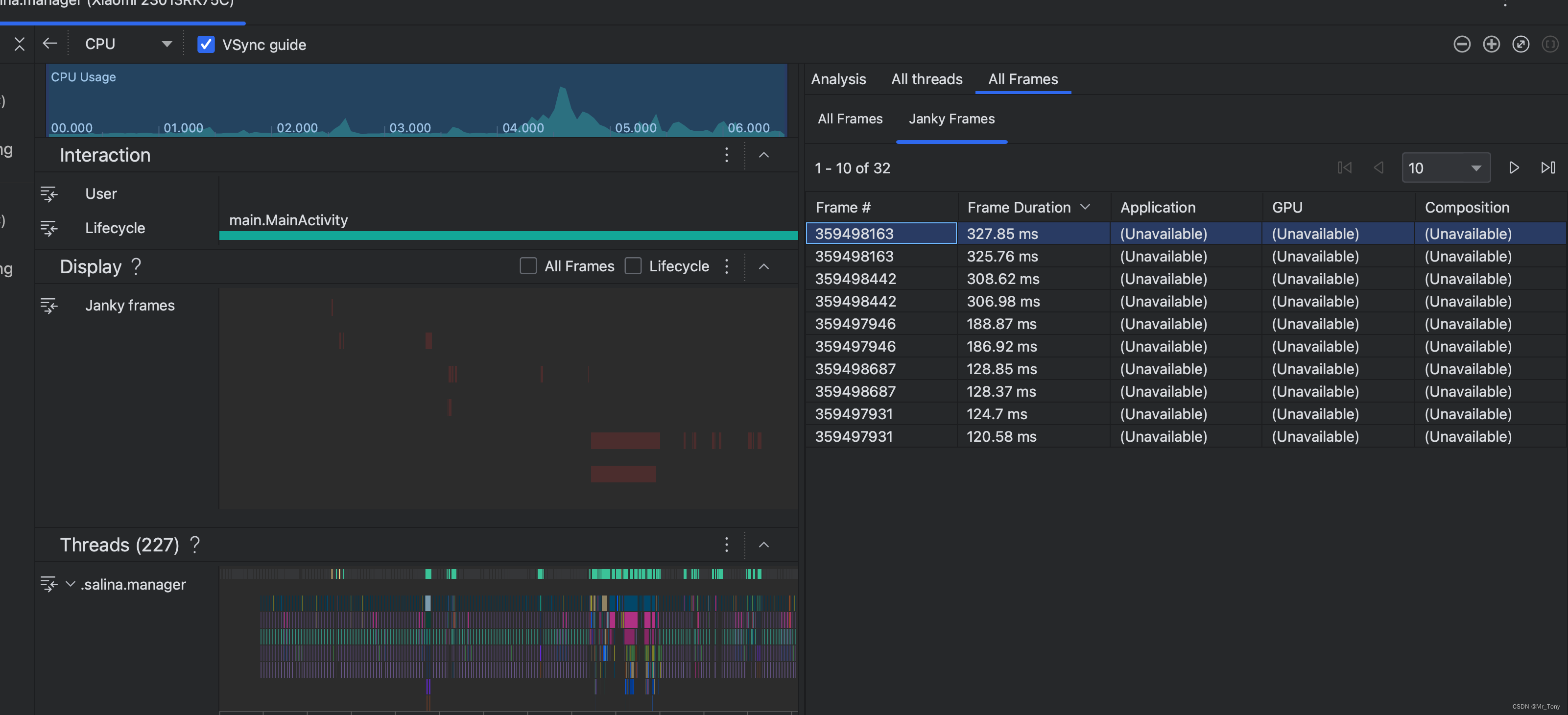Go to next page of frames
1568x715 pixels.
pyautogui.click(x=1514, y=168)
